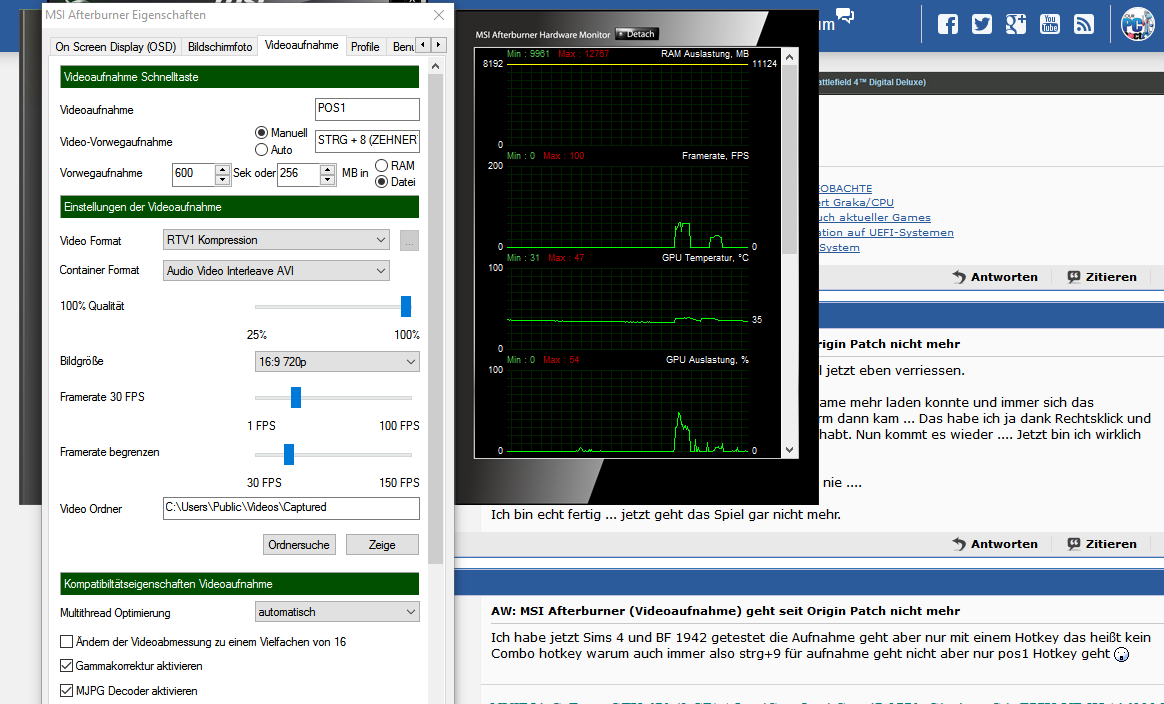Enable Ändern der Videoabmessung checkbox
The width and height of the screenshot is (1164, 704).
click(67, 642)
